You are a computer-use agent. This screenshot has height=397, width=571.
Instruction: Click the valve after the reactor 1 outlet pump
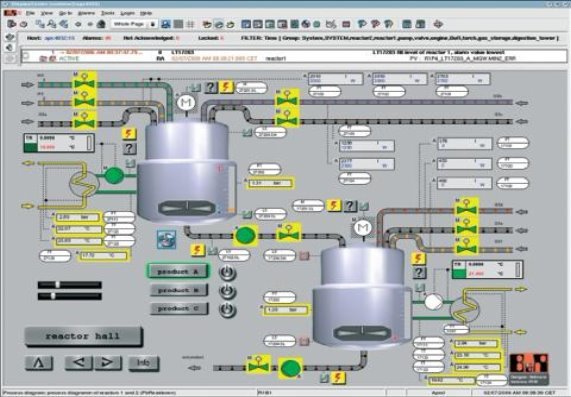tap(288, 233)
